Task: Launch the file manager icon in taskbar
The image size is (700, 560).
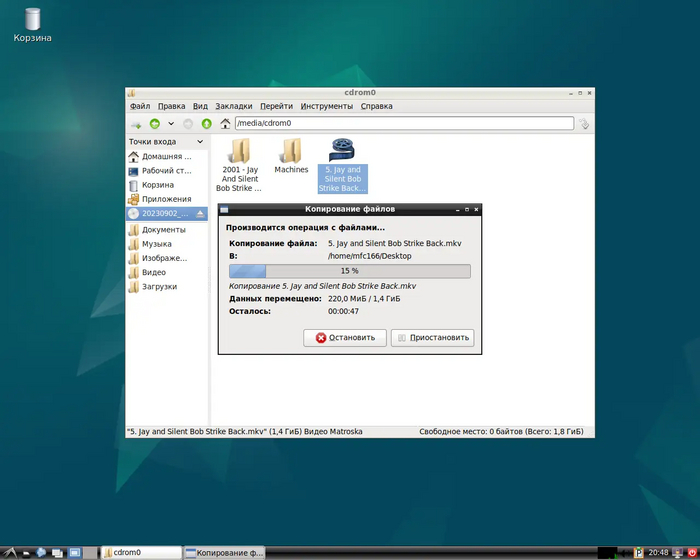Action: point(26,553)
